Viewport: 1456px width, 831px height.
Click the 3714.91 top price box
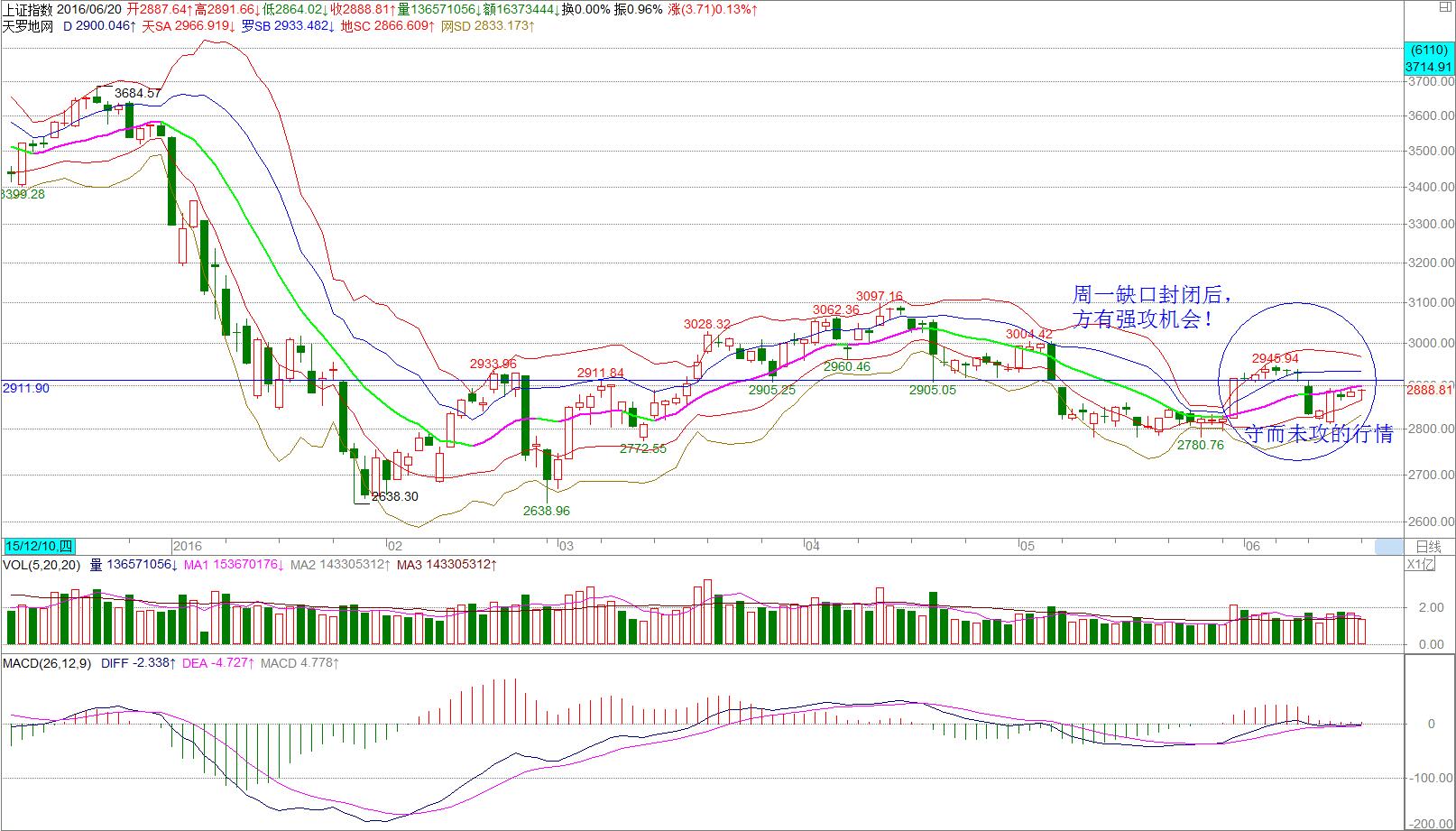(x=1429, y=67)
